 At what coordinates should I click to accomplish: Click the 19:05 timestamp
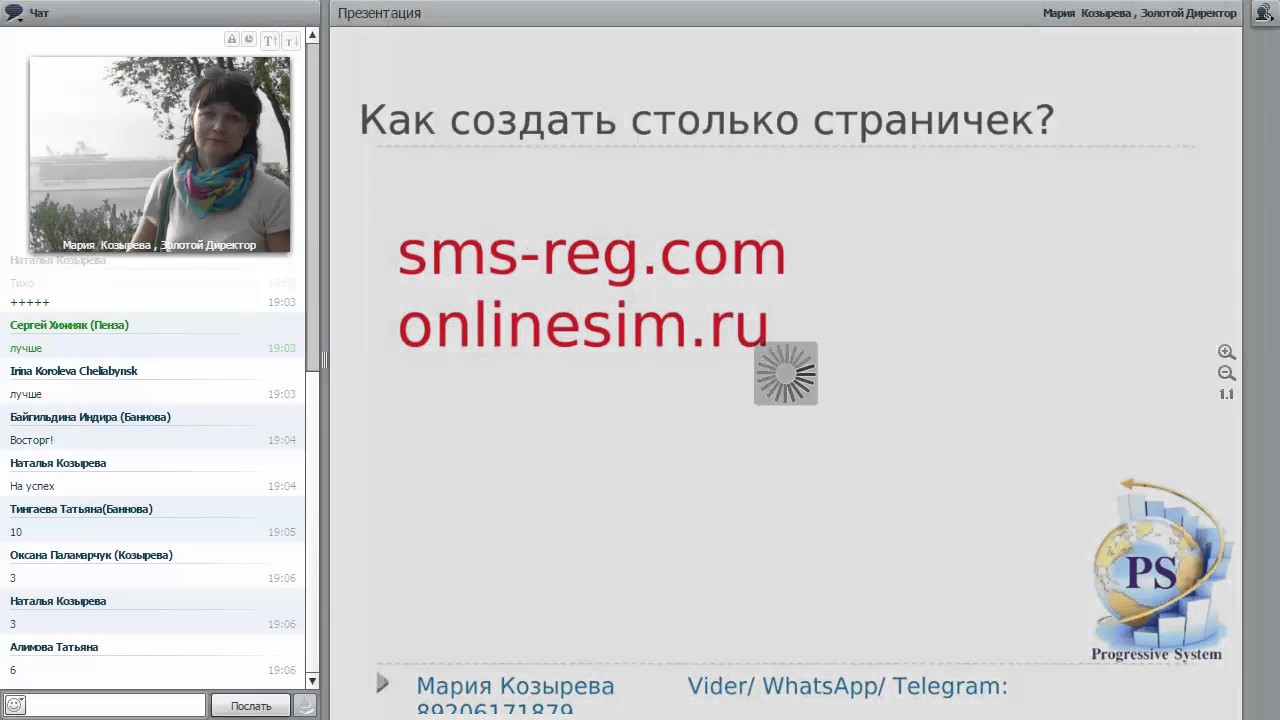coord(281,532)
